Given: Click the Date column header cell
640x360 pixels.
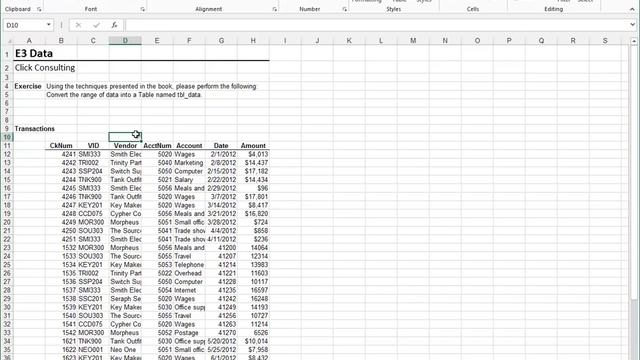Looking at the screenshot, I should (221, 146).
